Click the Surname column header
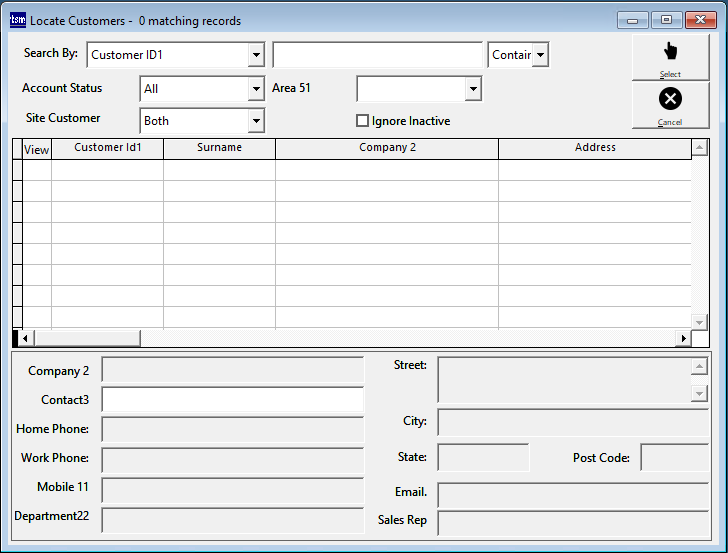 (x=219, y=148)
